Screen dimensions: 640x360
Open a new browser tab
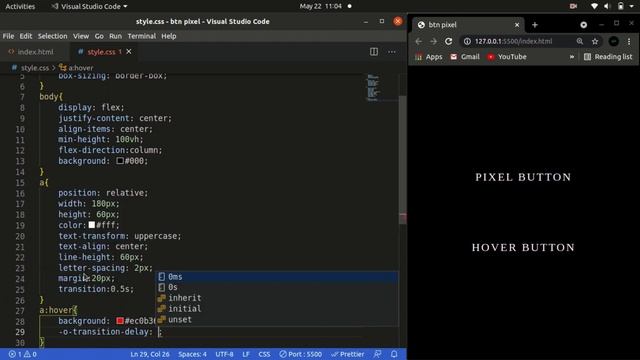pyautogui.click(x=535, y=25)
